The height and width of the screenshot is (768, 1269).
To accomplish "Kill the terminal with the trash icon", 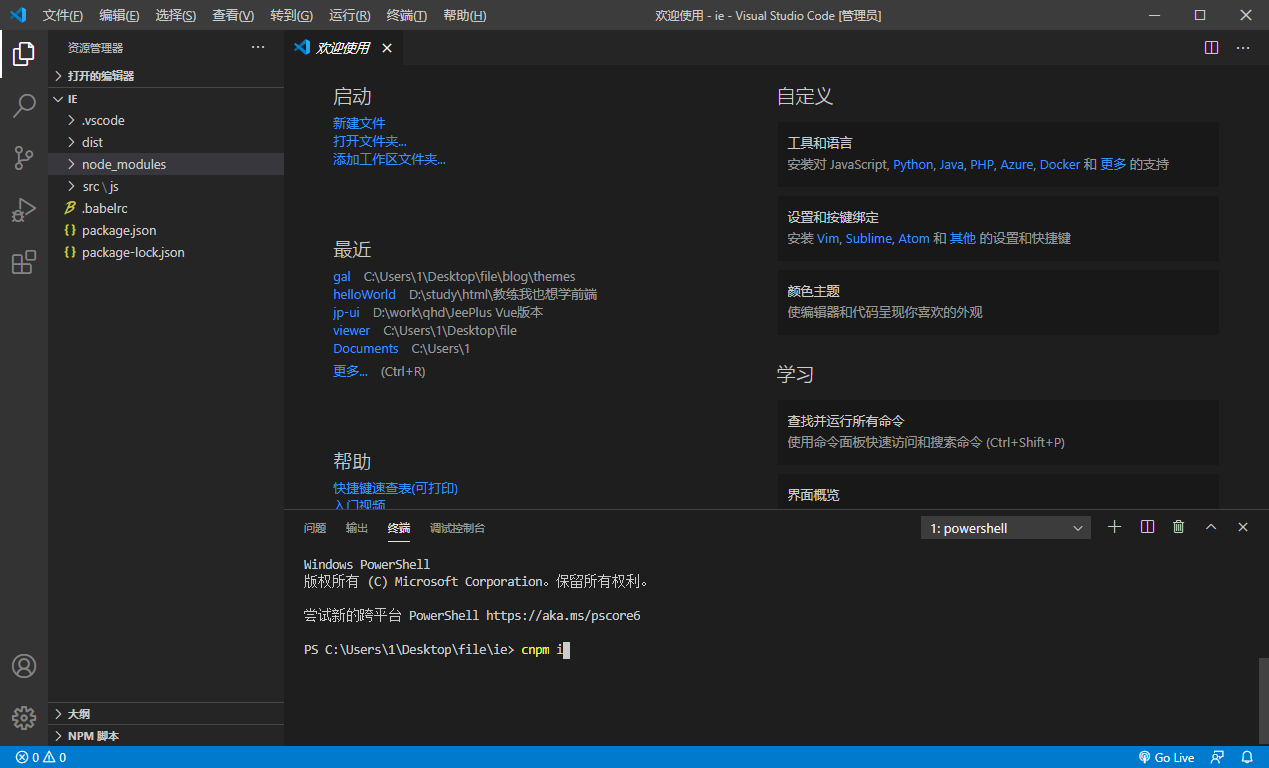I will pos(1178,526).
